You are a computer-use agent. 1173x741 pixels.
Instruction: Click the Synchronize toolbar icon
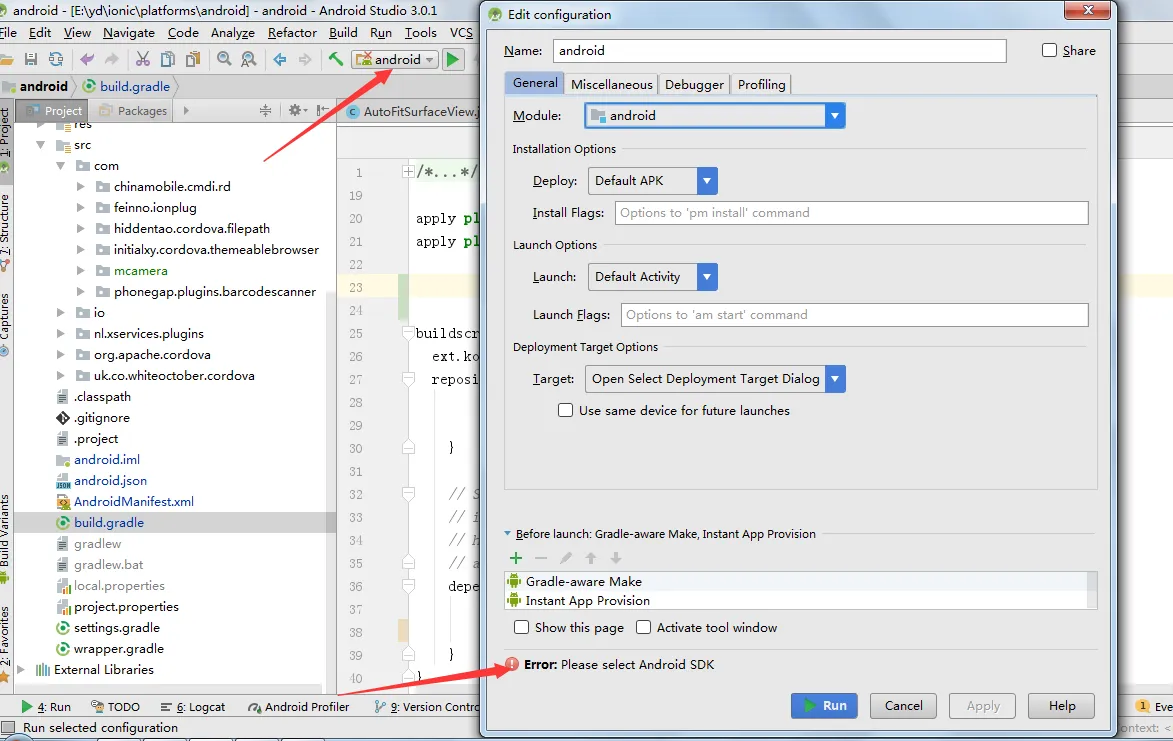[x=56, y=59]
